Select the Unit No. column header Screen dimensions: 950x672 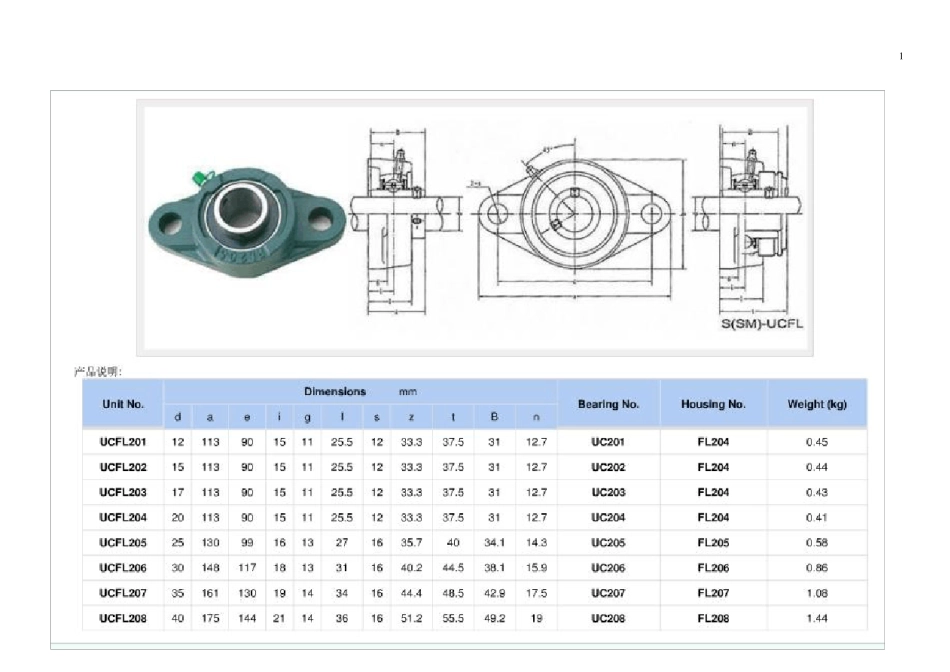(x=123, y=404)
